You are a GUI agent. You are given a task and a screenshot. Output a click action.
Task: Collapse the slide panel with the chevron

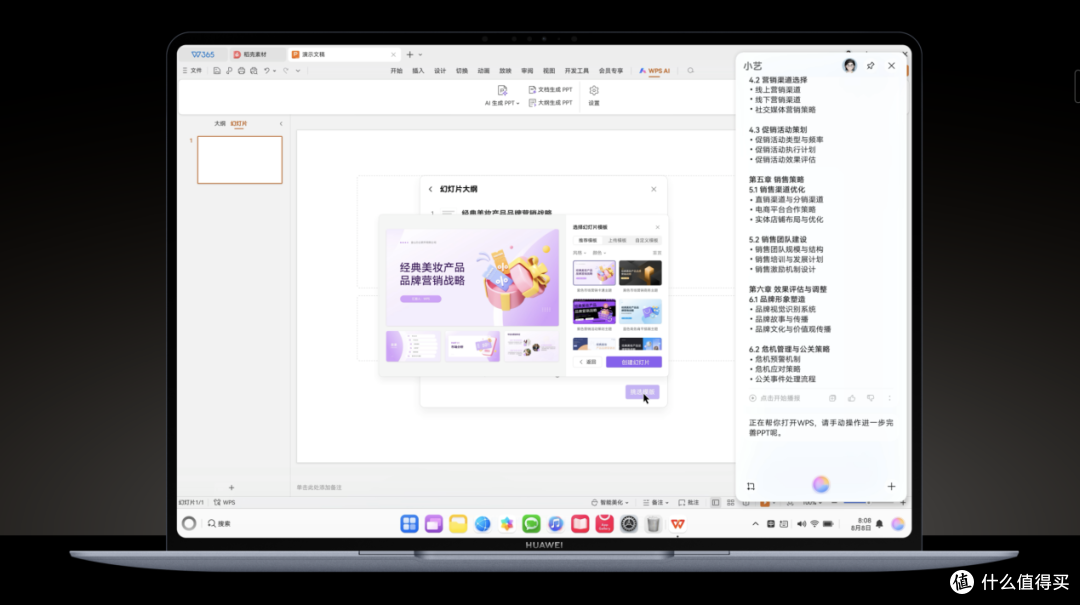(281, 123)
